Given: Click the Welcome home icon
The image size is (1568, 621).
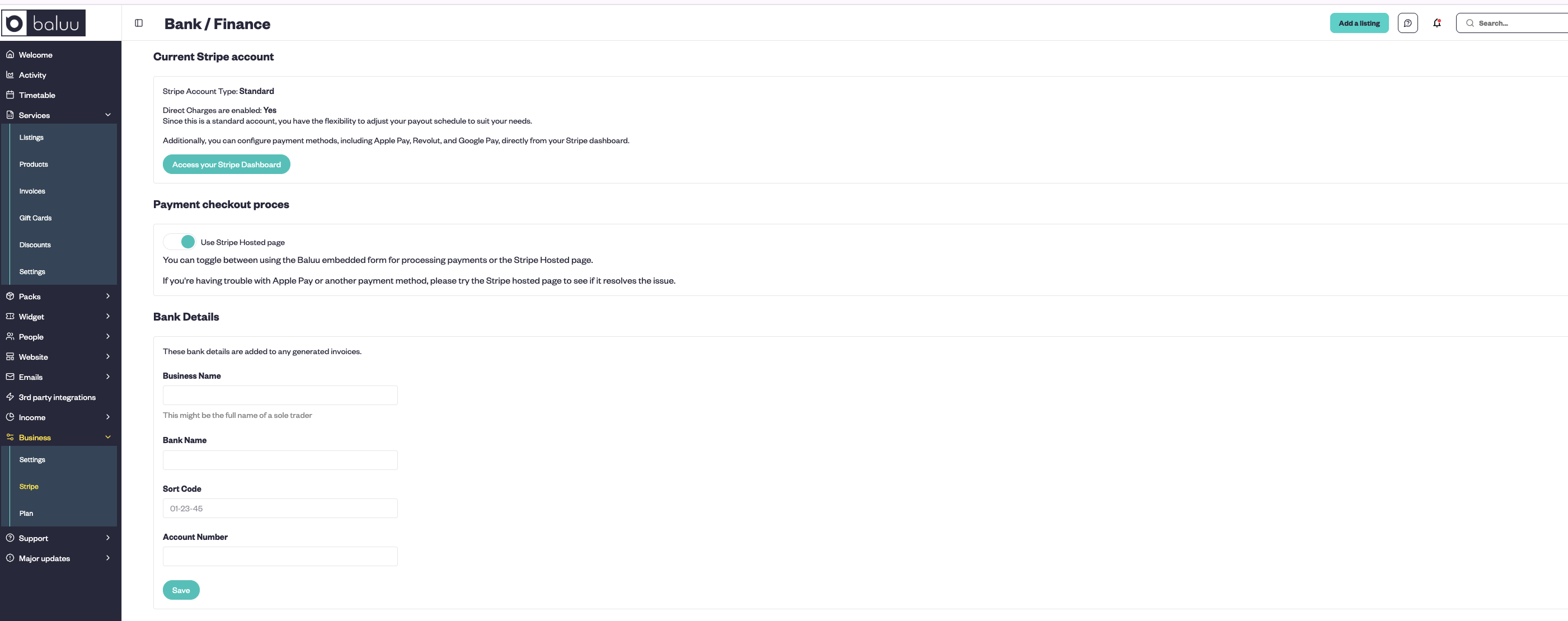Looking at the screenshot, I should point(10,55).
